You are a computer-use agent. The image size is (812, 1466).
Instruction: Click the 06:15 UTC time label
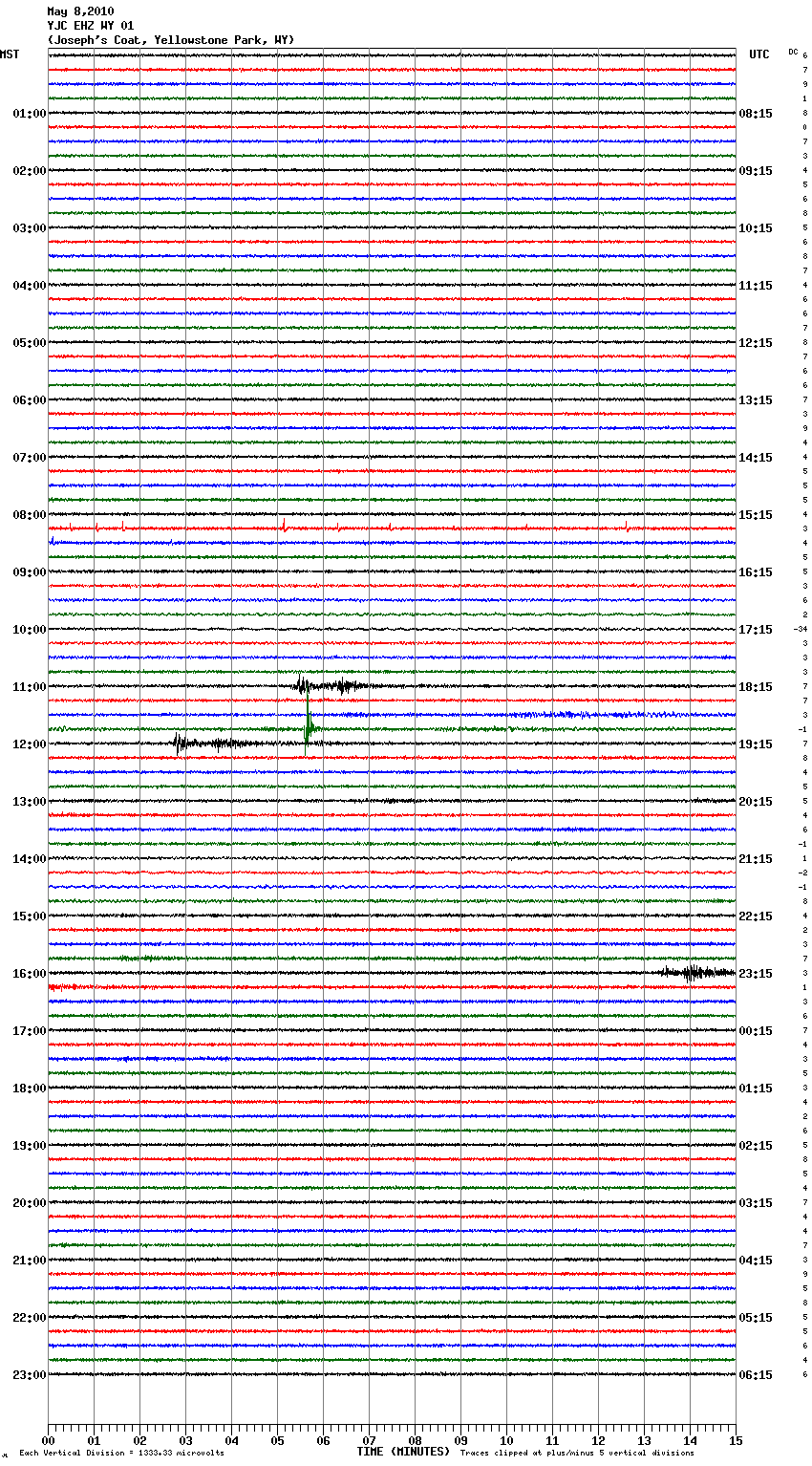(x=756, y=1375)
